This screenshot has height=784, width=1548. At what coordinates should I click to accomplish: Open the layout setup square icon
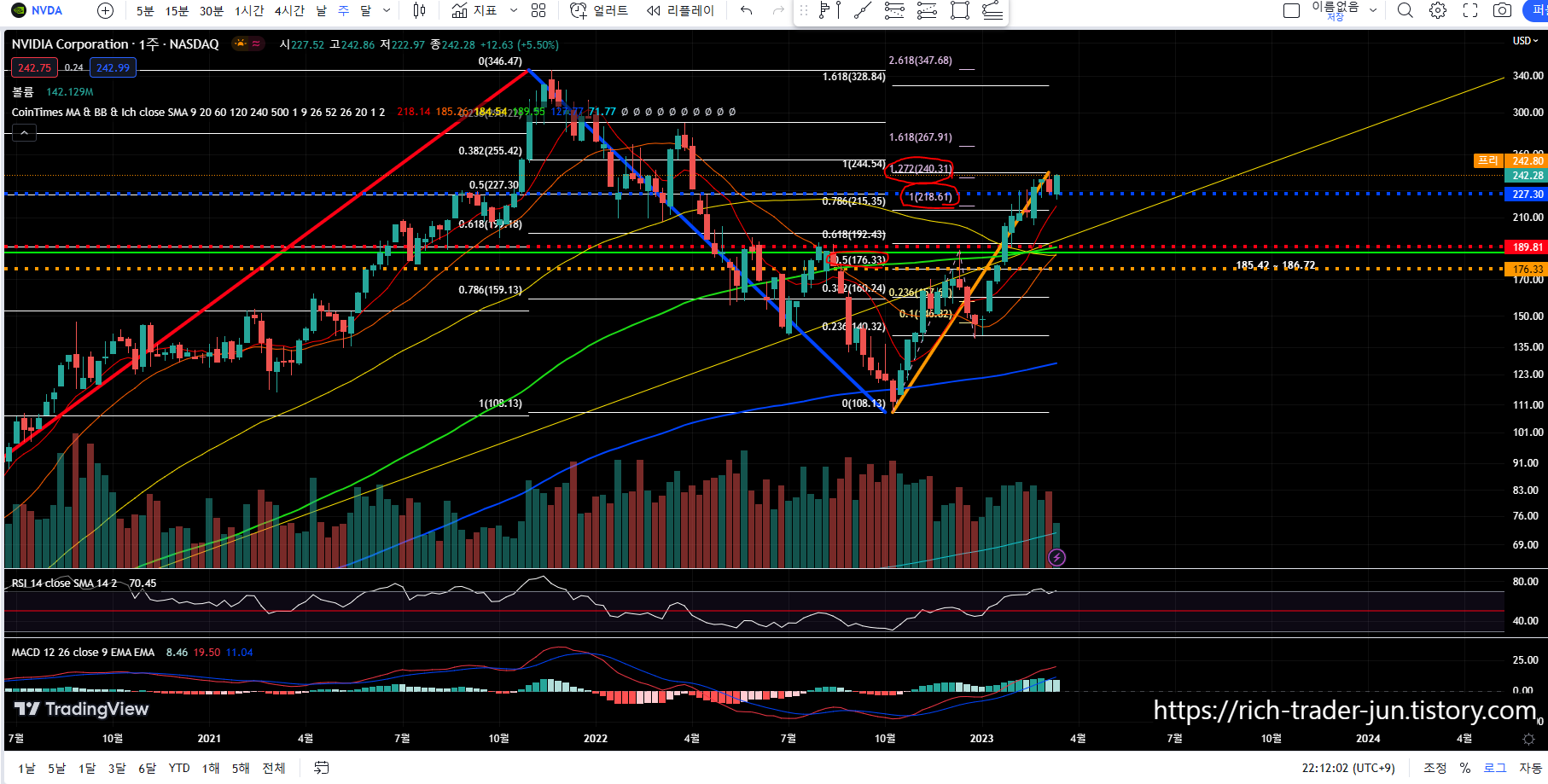tap(1291, 10)
